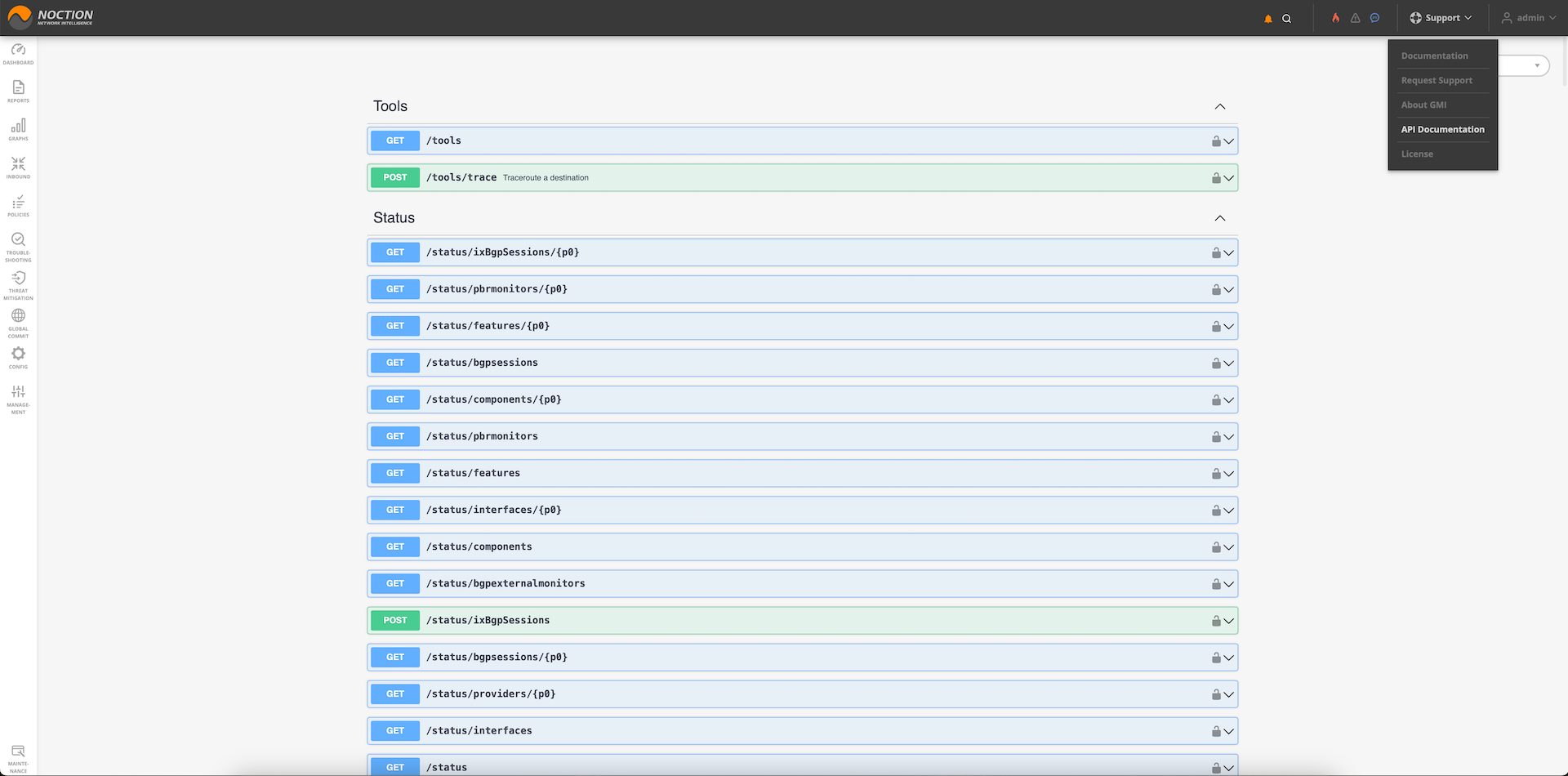Open the dropdown selector at top right
Image resolution: width=1568 pixels, height=776 pixels.
click(1524, 65)
